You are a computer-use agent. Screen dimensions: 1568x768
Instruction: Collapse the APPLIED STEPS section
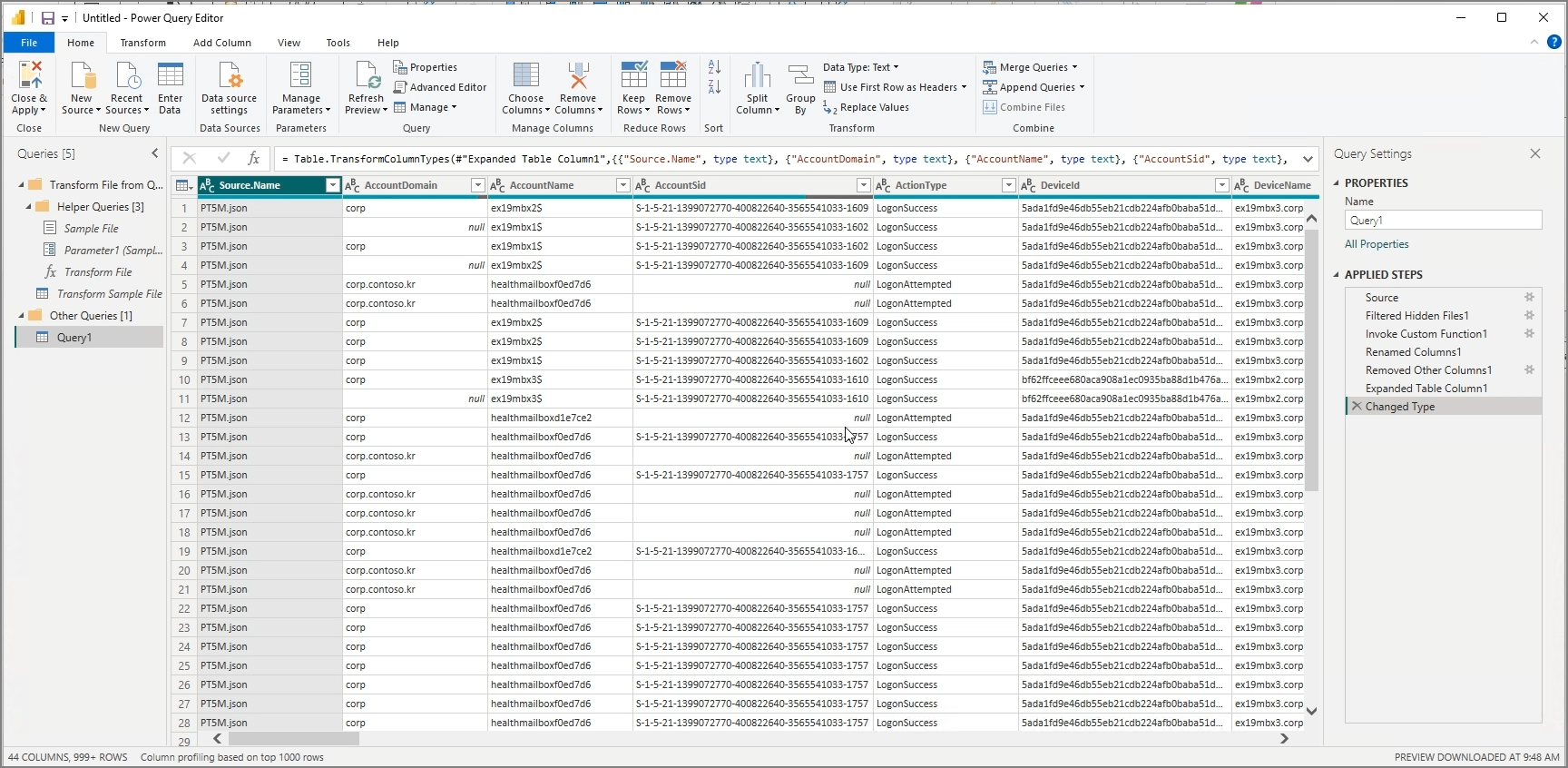click(1337, 274)
